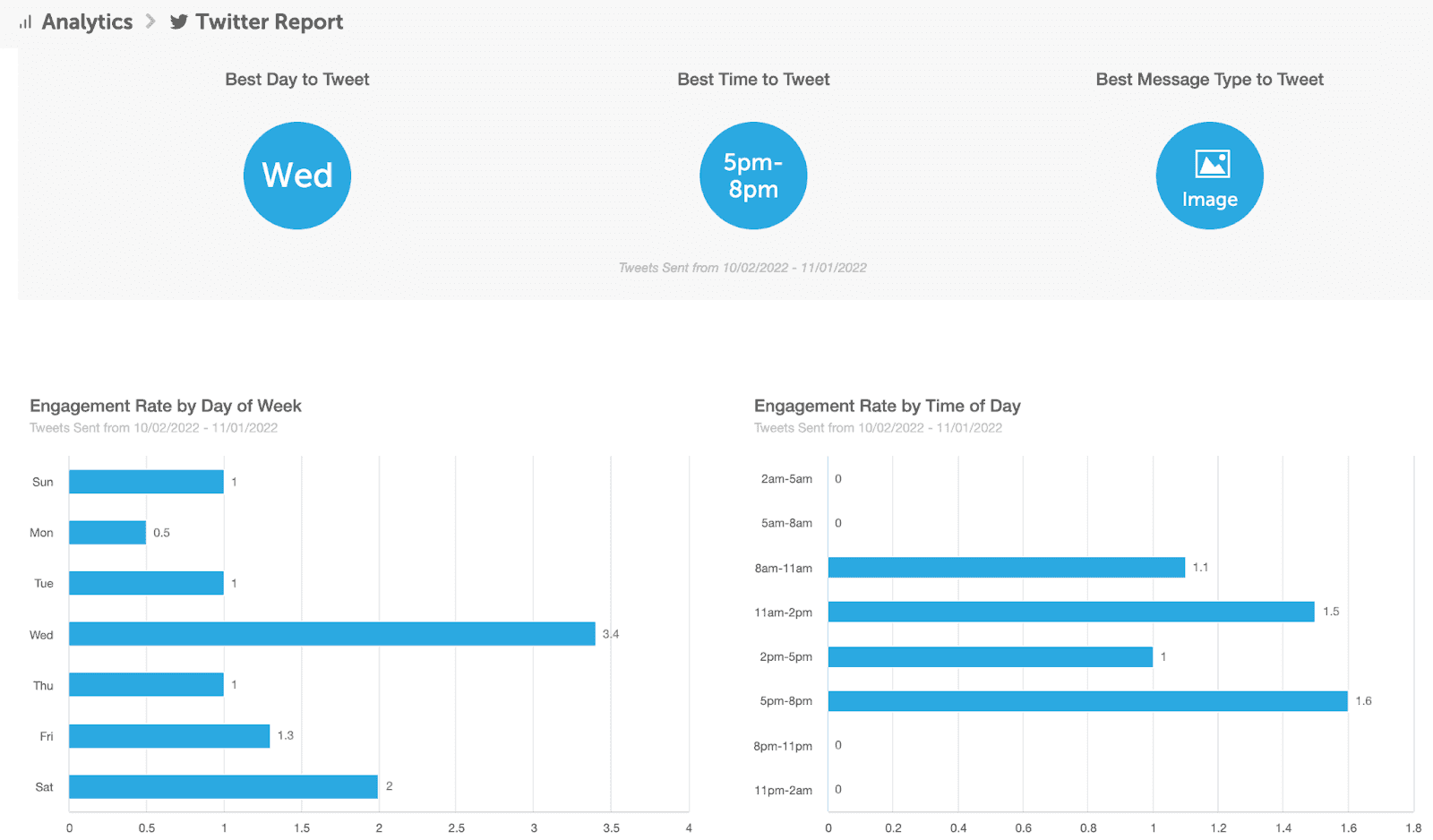
Task: Open the Analytics breadcrumb link
Action: pyautogui.click(x=87, y=21)
